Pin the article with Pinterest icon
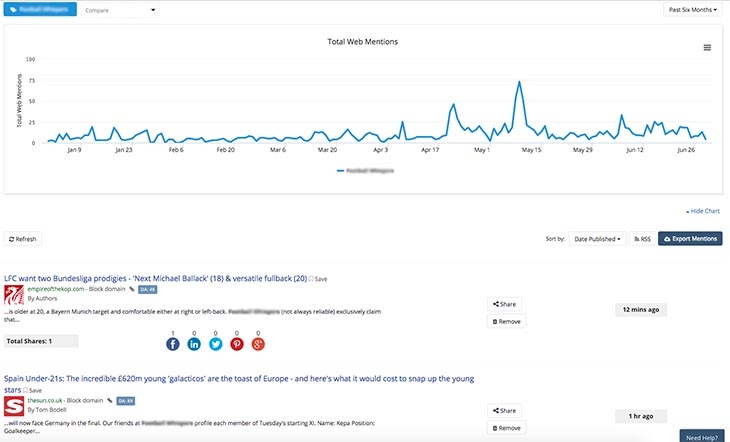 point(237,344)
